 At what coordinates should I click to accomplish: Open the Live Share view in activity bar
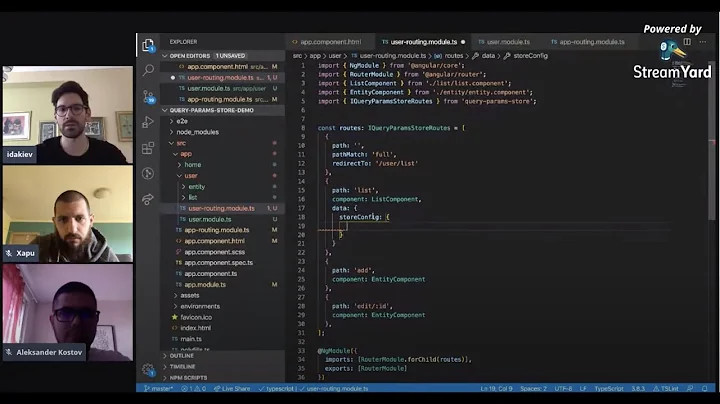point(148,199)
